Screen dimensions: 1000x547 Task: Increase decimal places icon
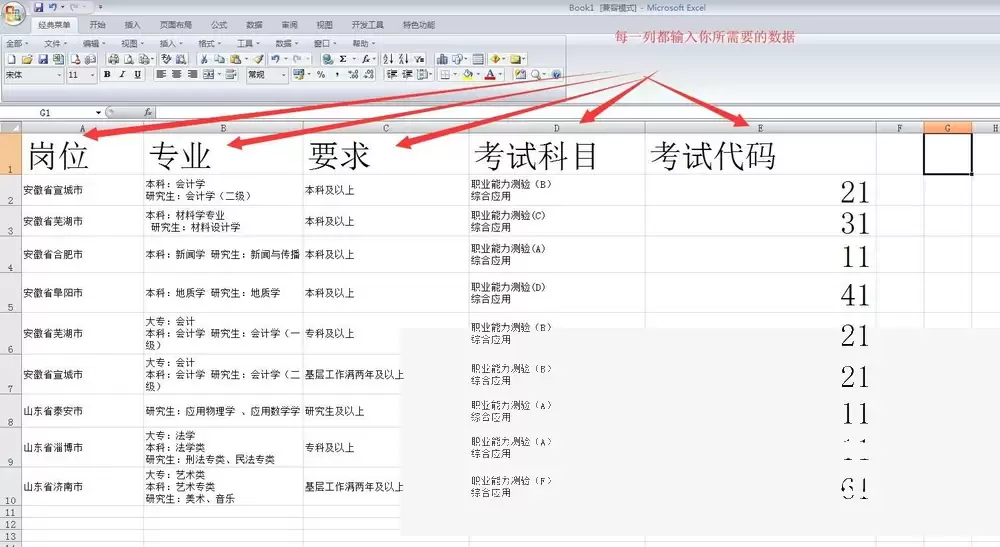point(353,75)
